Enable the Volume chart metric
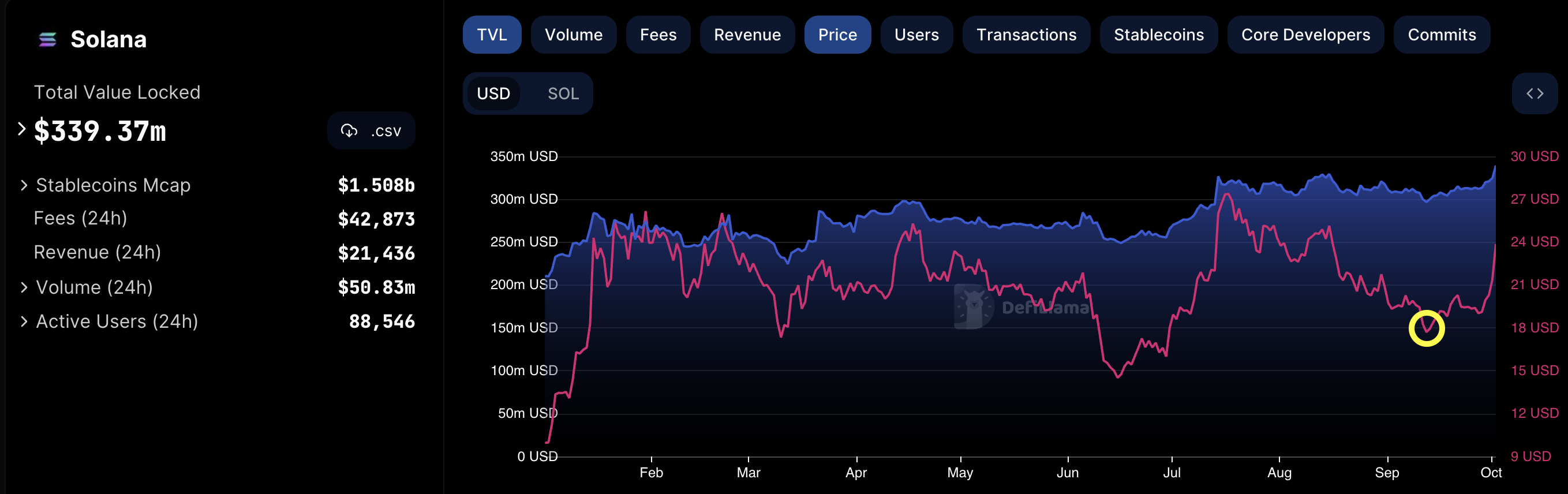This screenshot has height=494, width=1568. click(x=573, y=35)
